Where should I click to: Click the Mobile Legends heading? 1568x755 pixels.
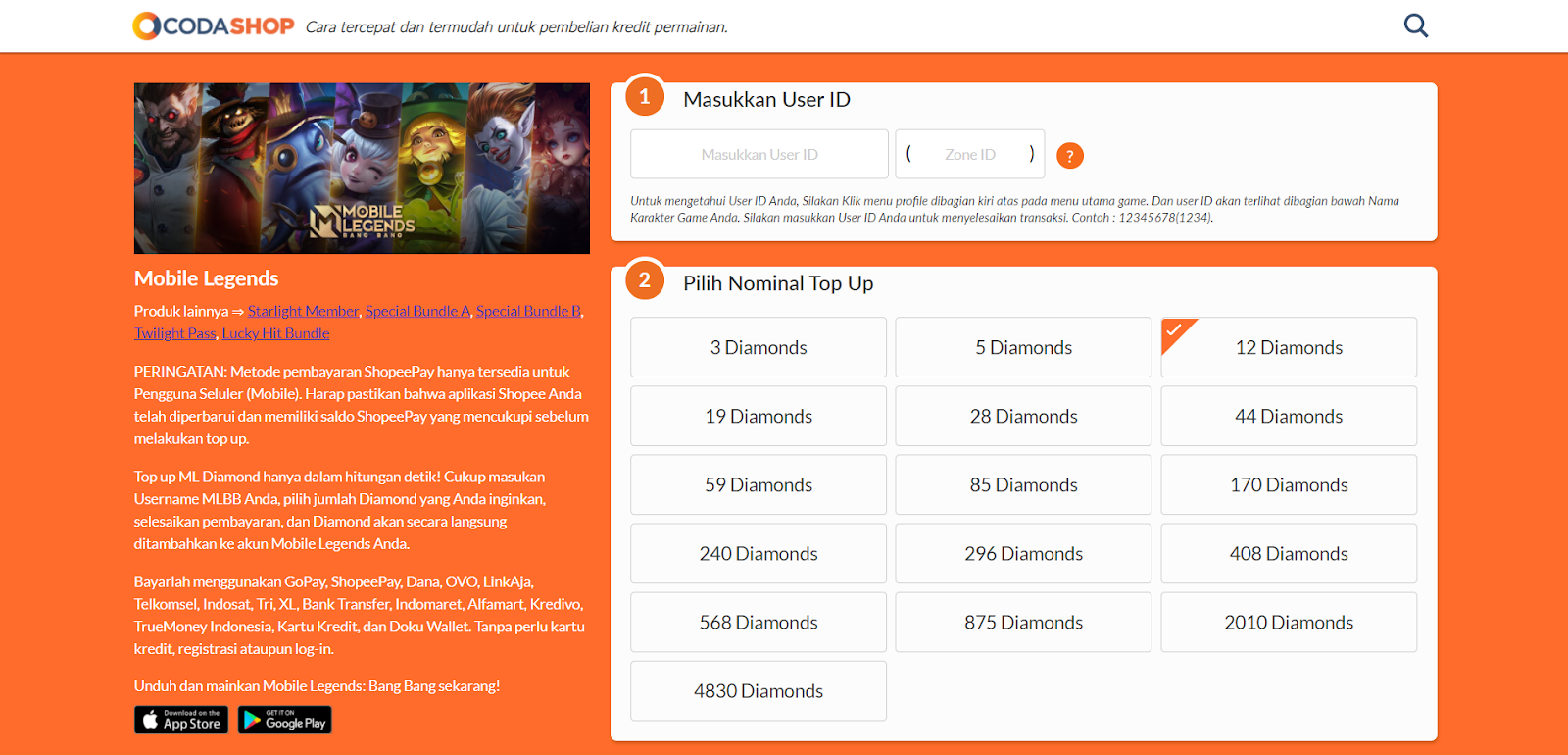click(206, 278)
